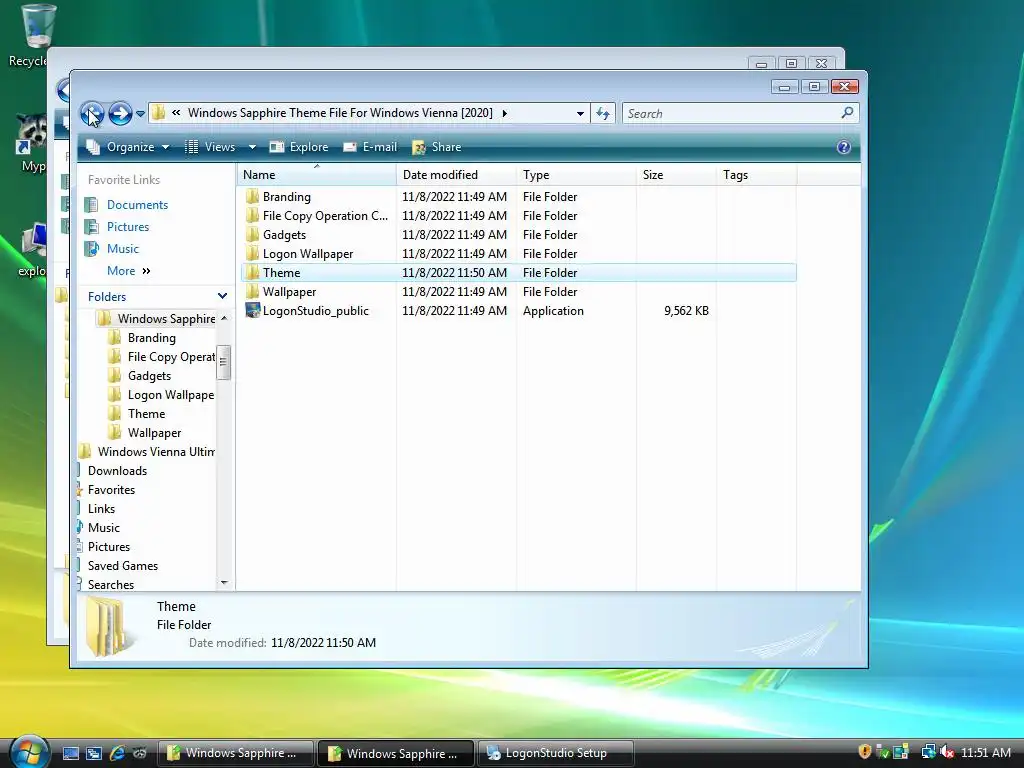Viewport: 1024px width, 768px height.
Task: Click Switch between windows quick launch icon
Action: click(x=93, y=752)
